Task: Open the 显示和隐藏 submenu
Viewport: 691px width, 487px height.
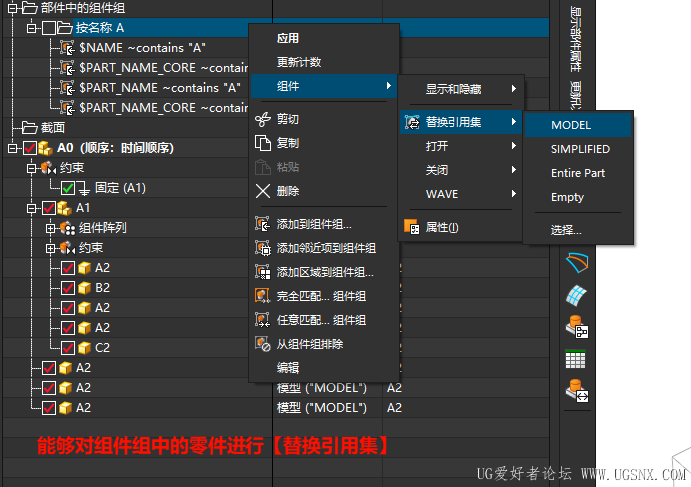Action: [x=461, y=89]
